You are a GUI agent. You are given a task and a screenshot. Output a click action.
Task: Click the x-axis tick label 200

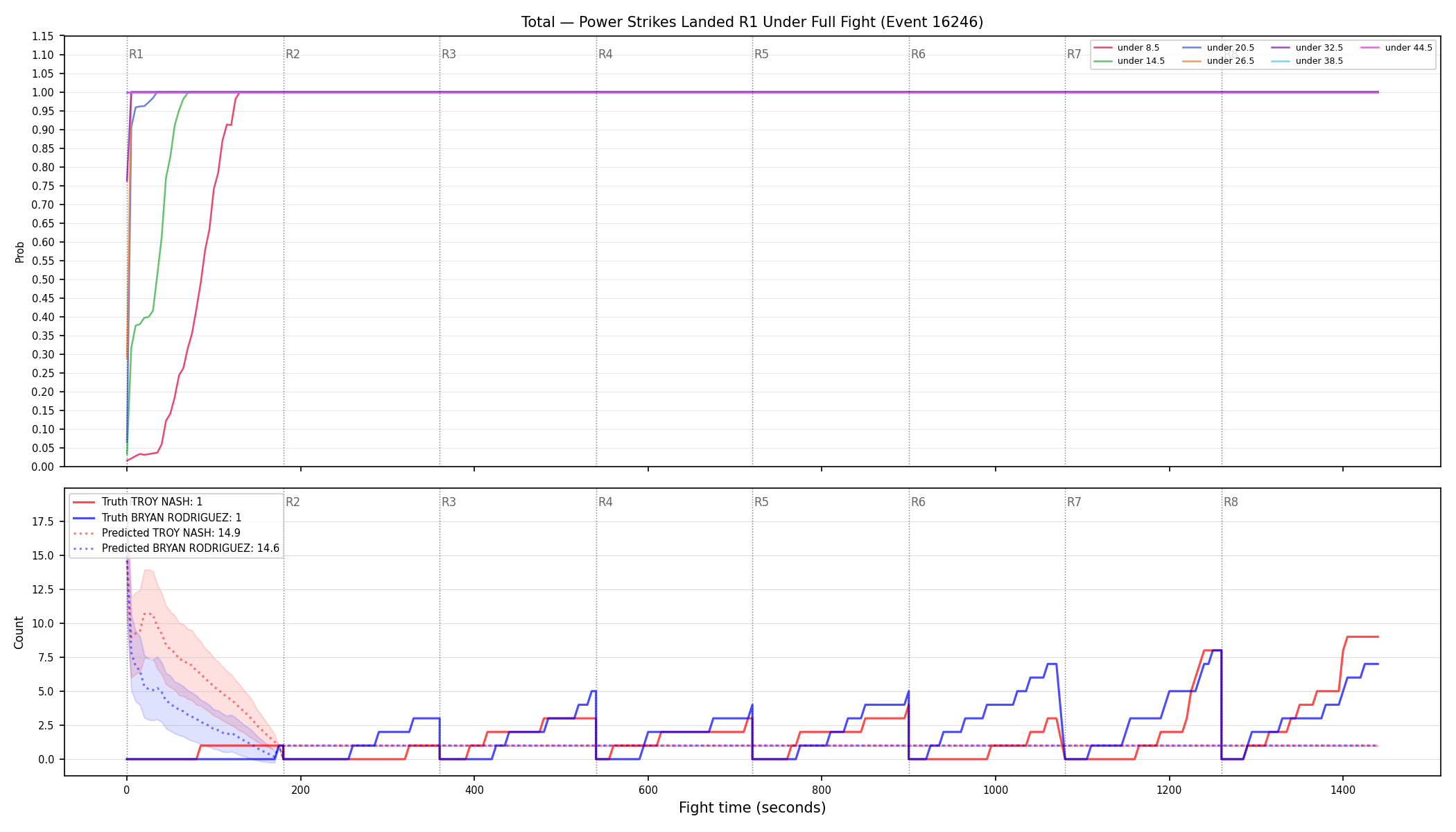click(x=300, y=790)
